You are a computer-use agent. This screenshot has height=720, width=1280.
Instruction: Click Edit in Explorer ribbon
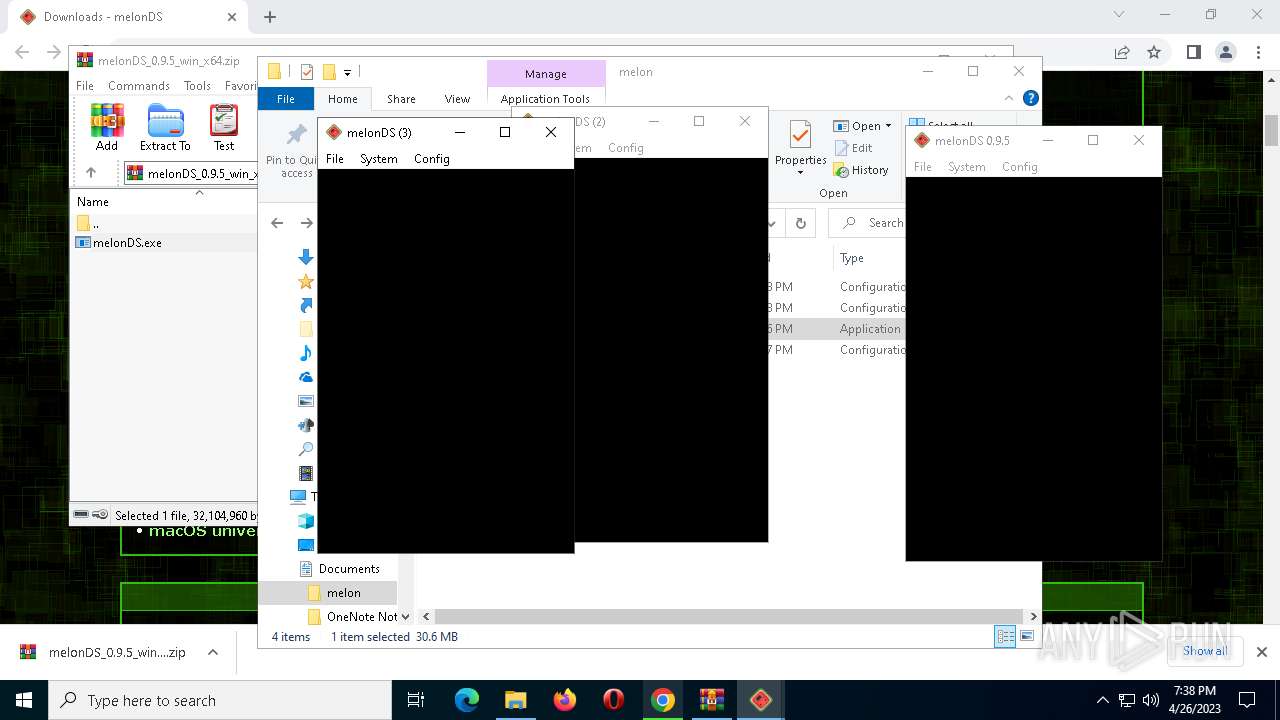(x=853, y=148)
